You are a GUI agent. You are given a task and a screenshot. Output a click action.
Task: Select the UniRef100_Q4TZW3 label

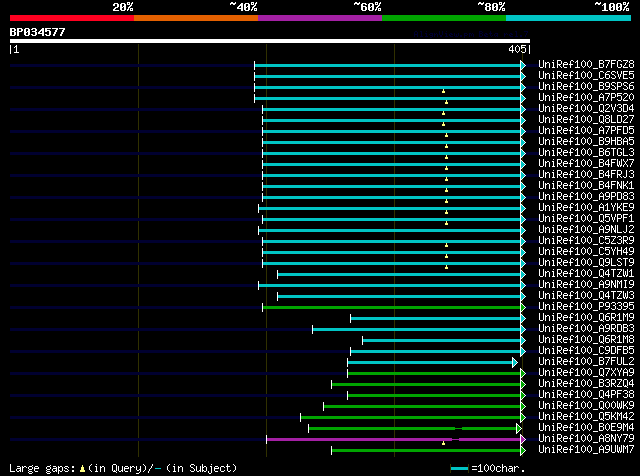pos(586,296)
